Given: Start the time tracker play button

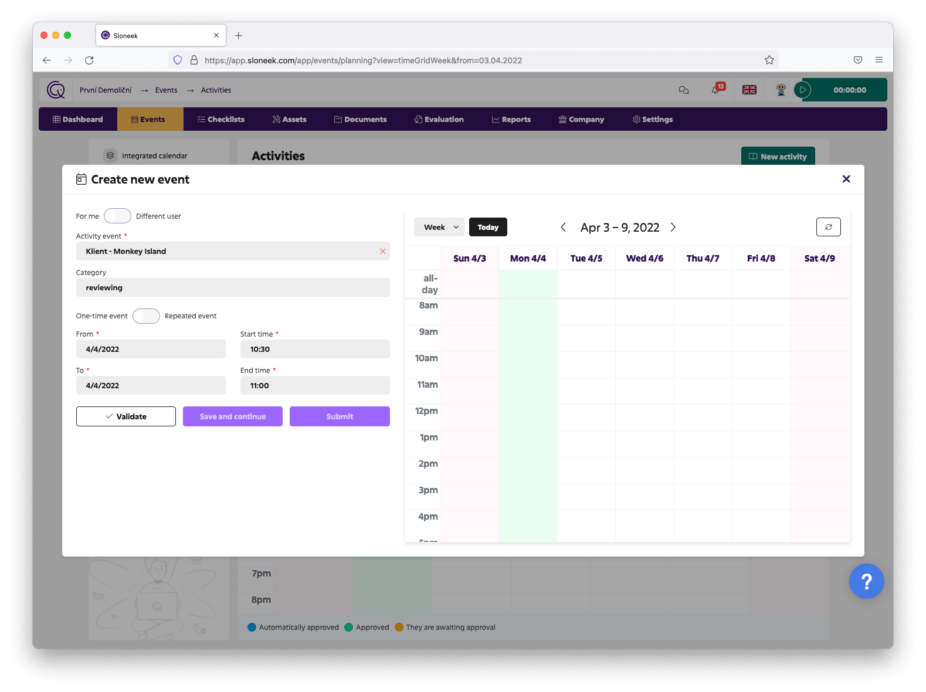Looking at the screenshot, I should coord(802,90).
